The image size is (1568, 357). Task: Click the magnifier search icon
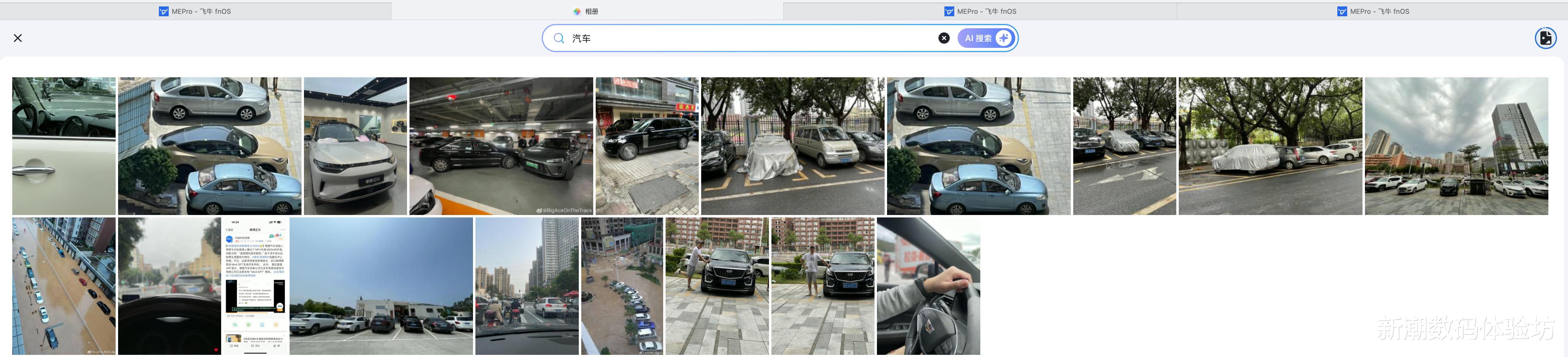(558, 38)
